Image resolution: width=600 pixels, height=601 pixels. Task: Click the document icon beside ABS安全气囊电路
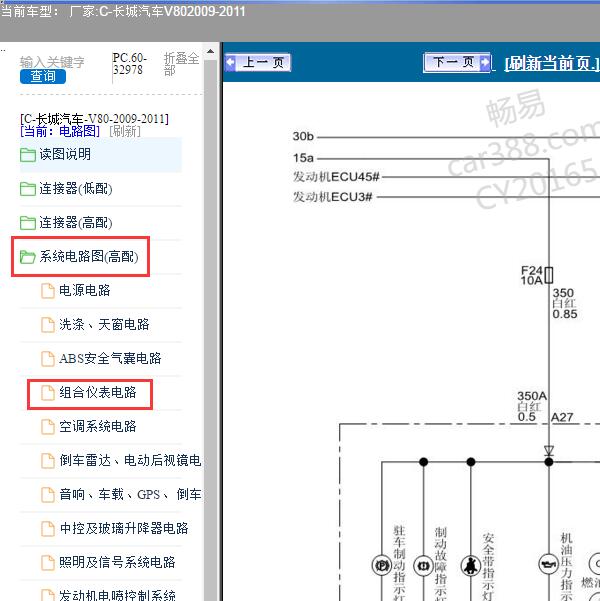pyautogui.click(x=48, y=359)
